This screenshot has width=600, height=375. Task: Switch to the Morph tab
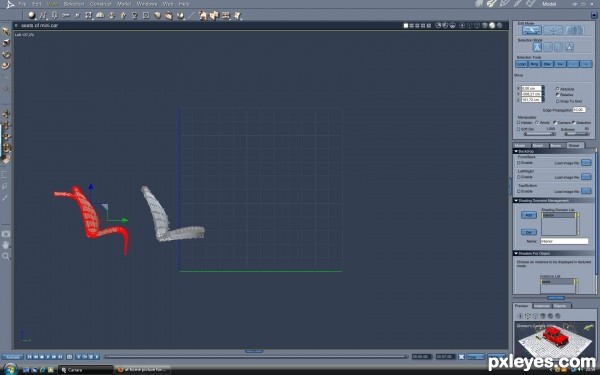coord(538,145)
